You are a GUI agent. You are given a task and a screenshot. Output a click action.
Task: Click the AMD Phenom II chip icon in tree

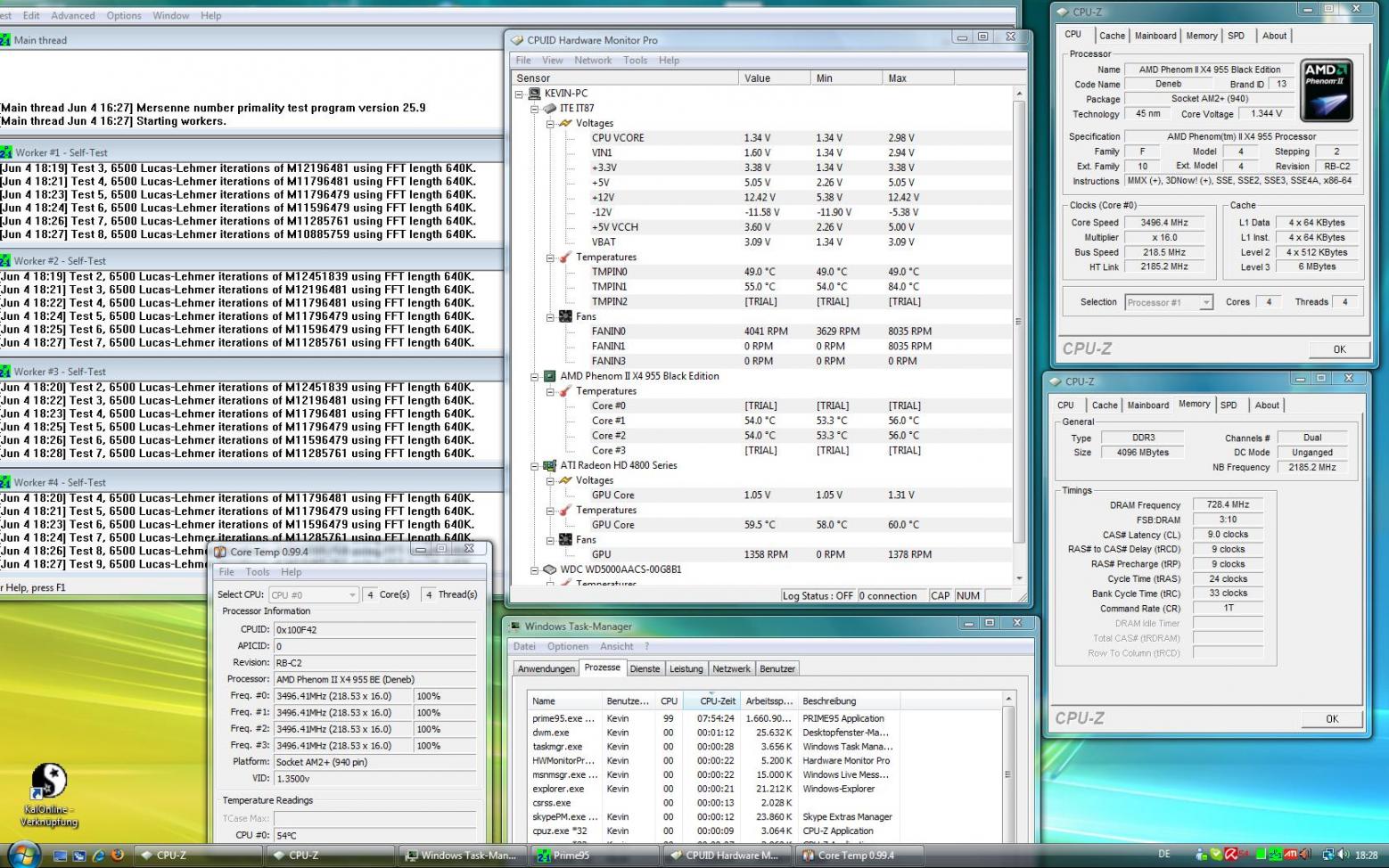click(x=550, y=376)
